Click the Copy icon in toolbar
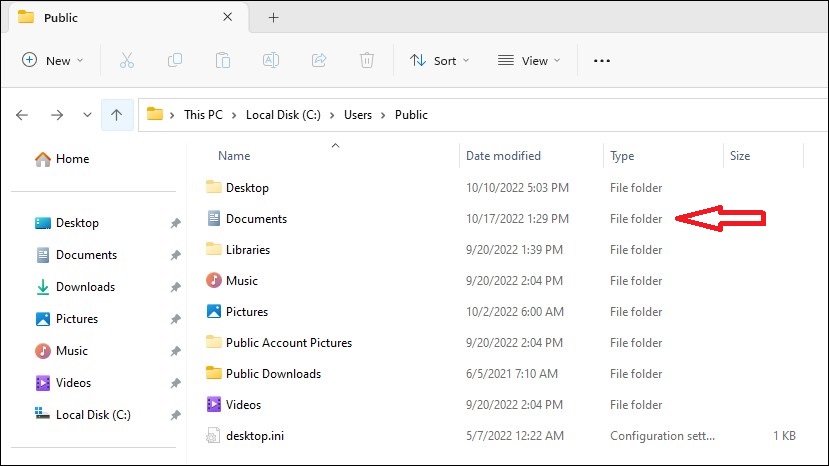 175,60
